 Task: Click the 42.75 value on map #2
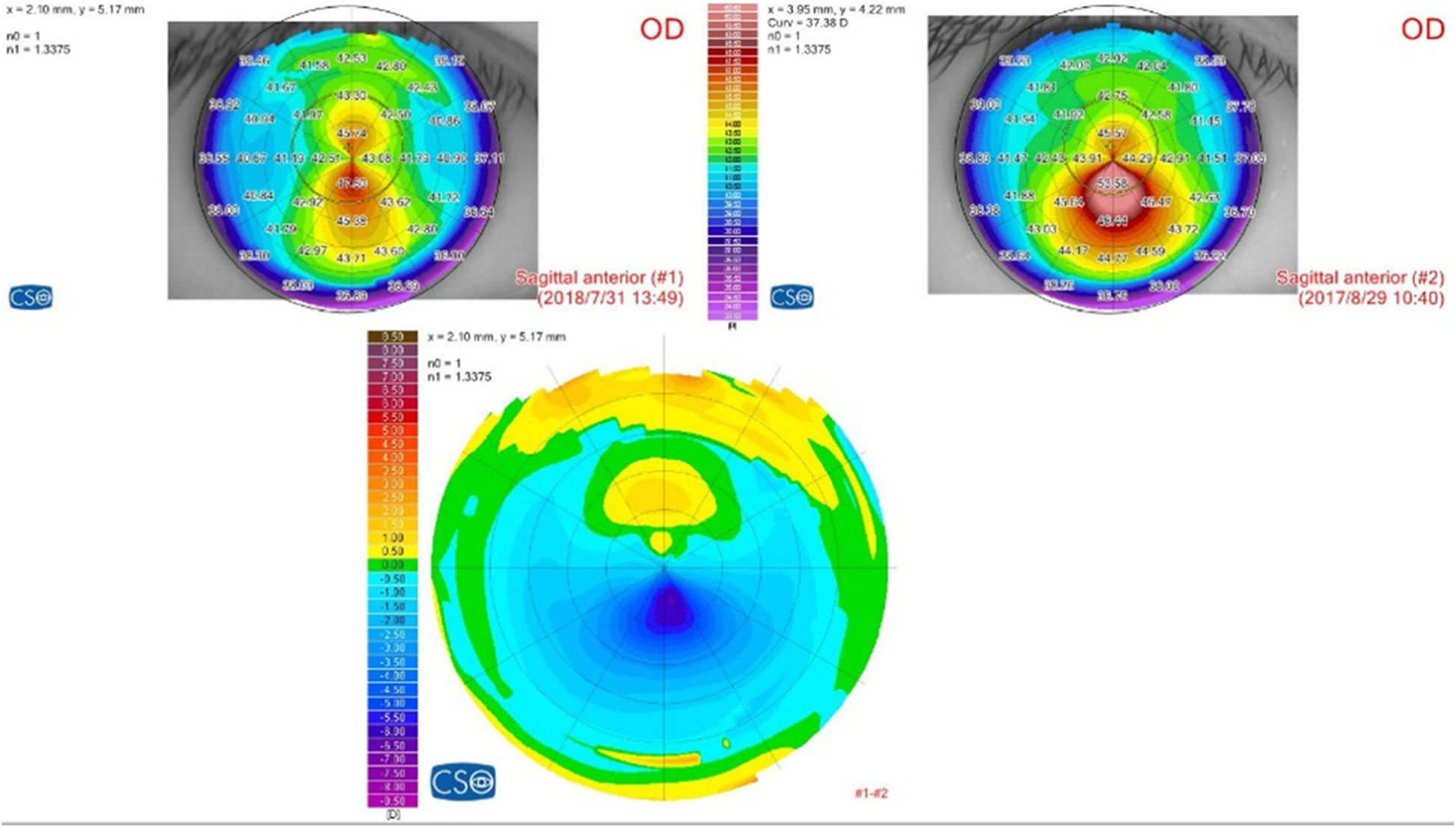tap(1112, 96)
